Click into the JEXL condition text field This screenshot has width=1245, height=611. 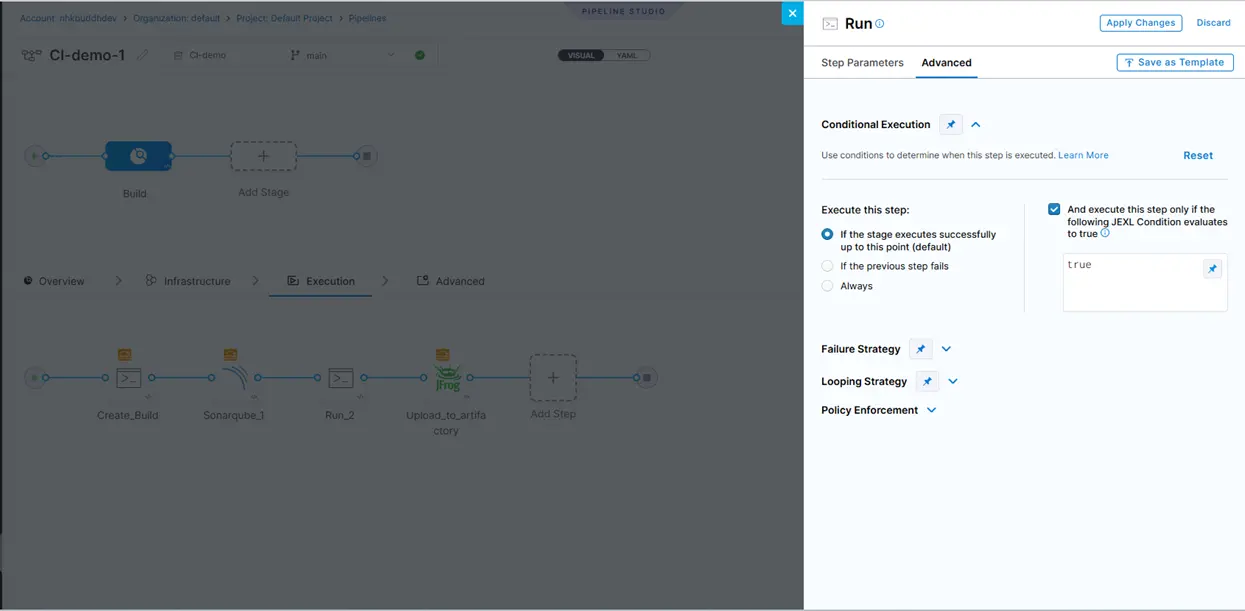coord(1145,282)
